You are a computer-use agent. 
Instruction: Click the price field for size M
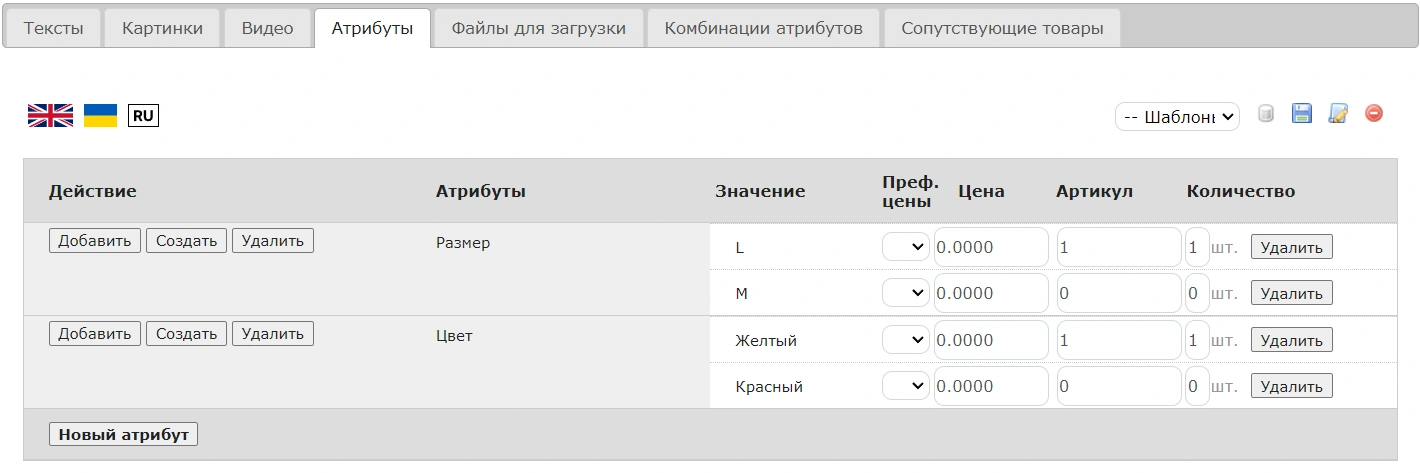pos(991,293)
